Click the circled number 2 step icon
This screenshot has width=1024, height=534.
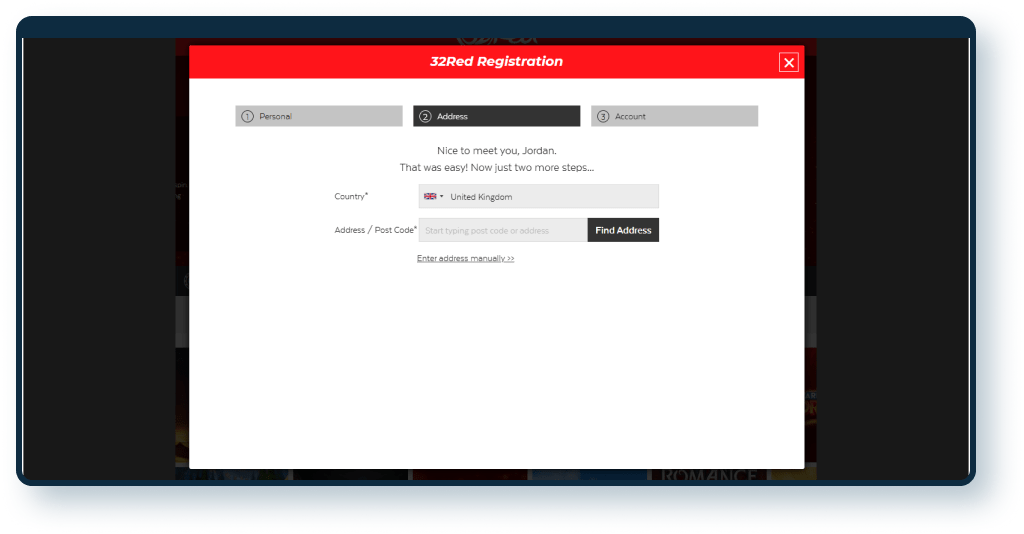(425, 116)
